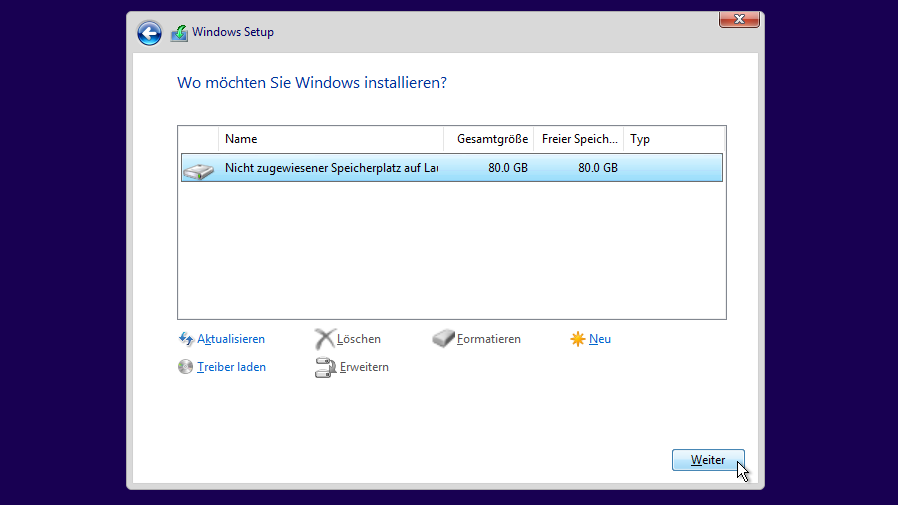Select the unallocated space partition row
Viewport: 898px width, 505px height.
click(x=450, y=168)
